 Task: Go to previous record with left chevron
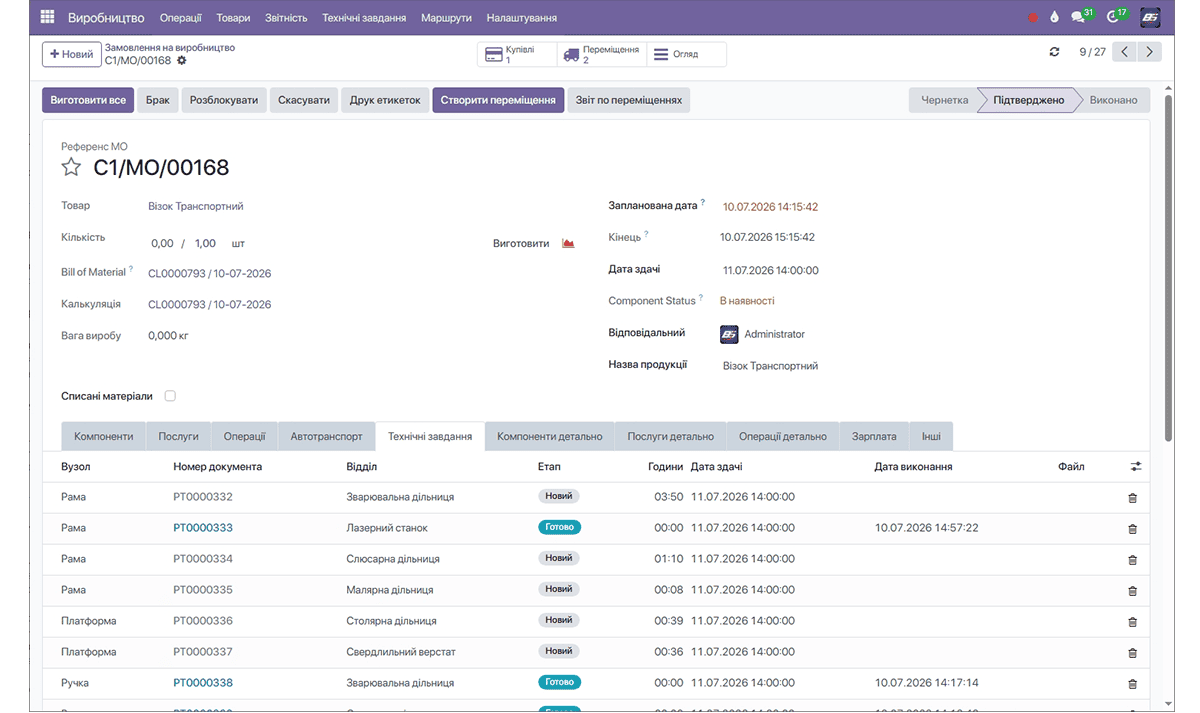pos(1126,52)
